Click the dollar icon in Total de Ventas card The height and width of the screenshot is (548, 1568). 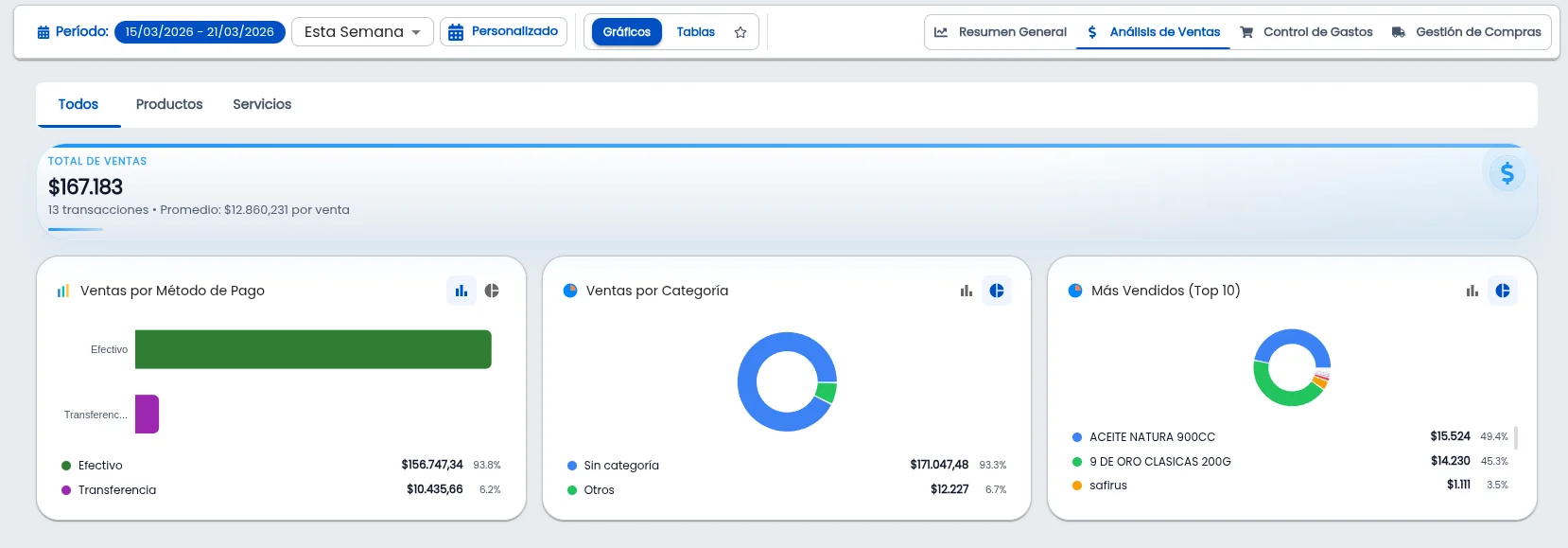click(x=1507, y=173)
